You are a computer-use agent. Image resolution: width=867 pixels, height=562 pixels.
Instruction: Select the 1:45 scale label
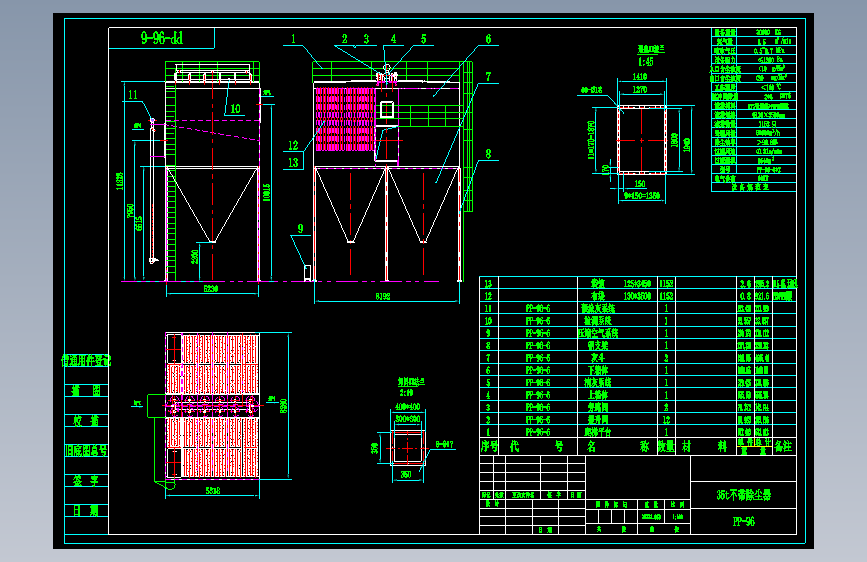click(x=645, y=62)
